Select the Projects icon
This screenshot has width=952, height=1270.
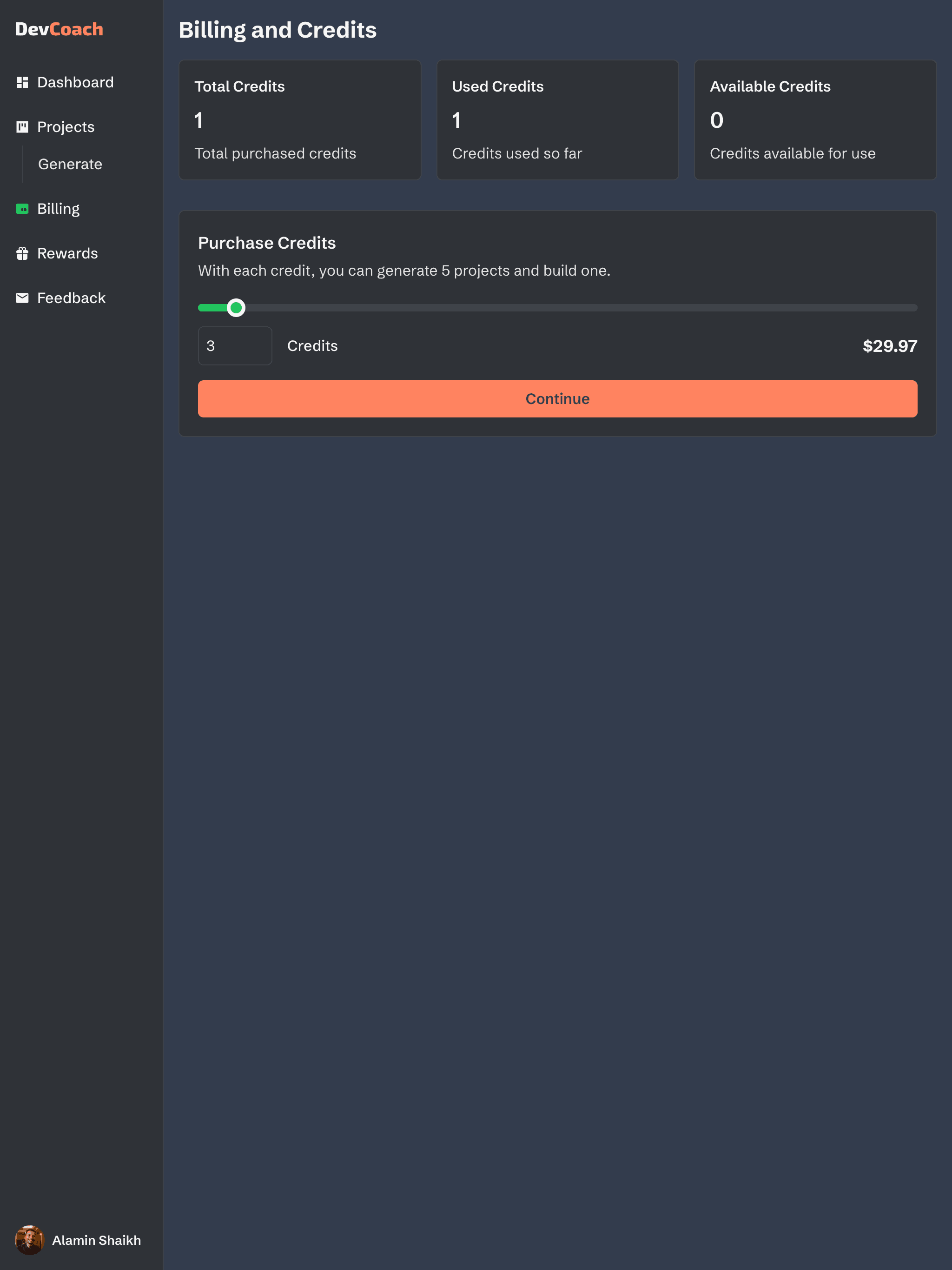(x=22, y=126)
